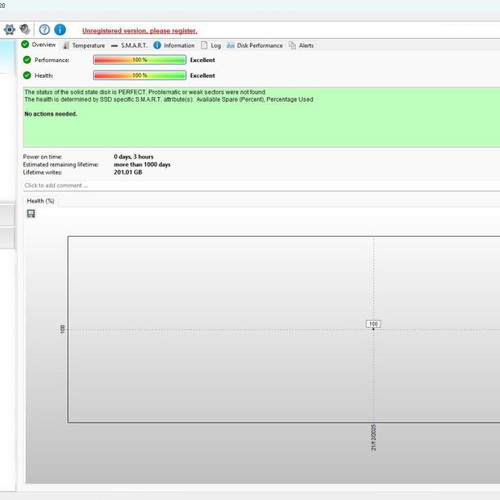Image resolution: width=500 pixels, height=500 pixels.
Task: Open settings via the gear icon
Action: pos(9,30)
